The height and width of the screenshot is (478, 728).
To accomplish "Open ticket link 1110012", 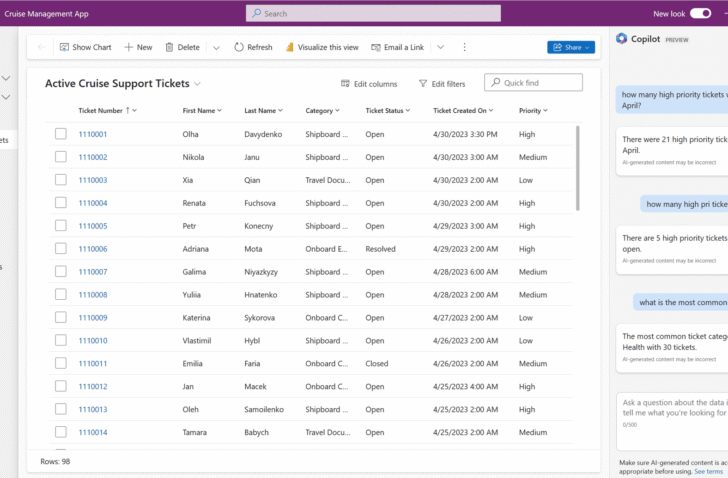I will click(x=93, y=386).
